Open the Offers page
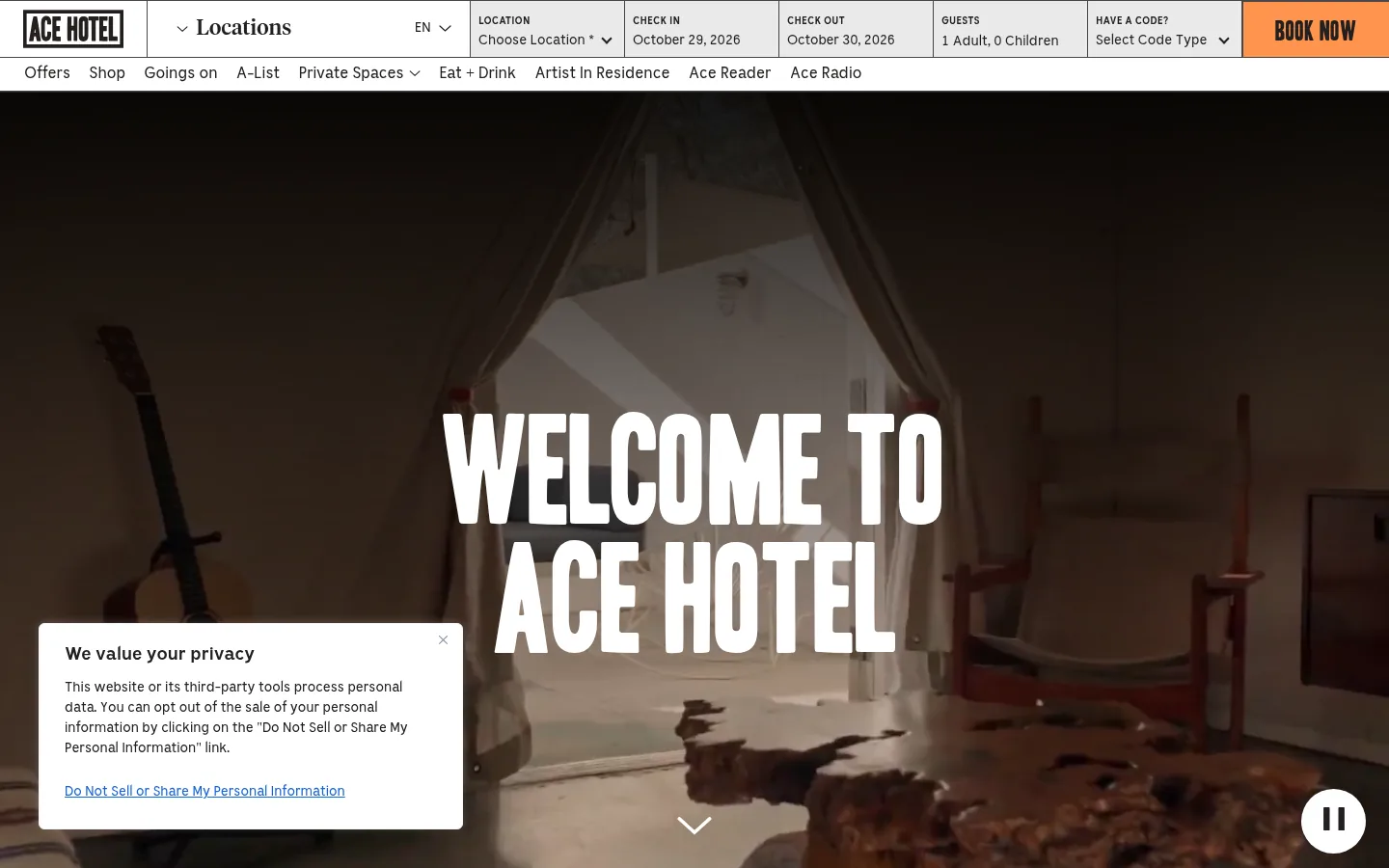This screenshot has height=868, width=1389. [47, 73]
